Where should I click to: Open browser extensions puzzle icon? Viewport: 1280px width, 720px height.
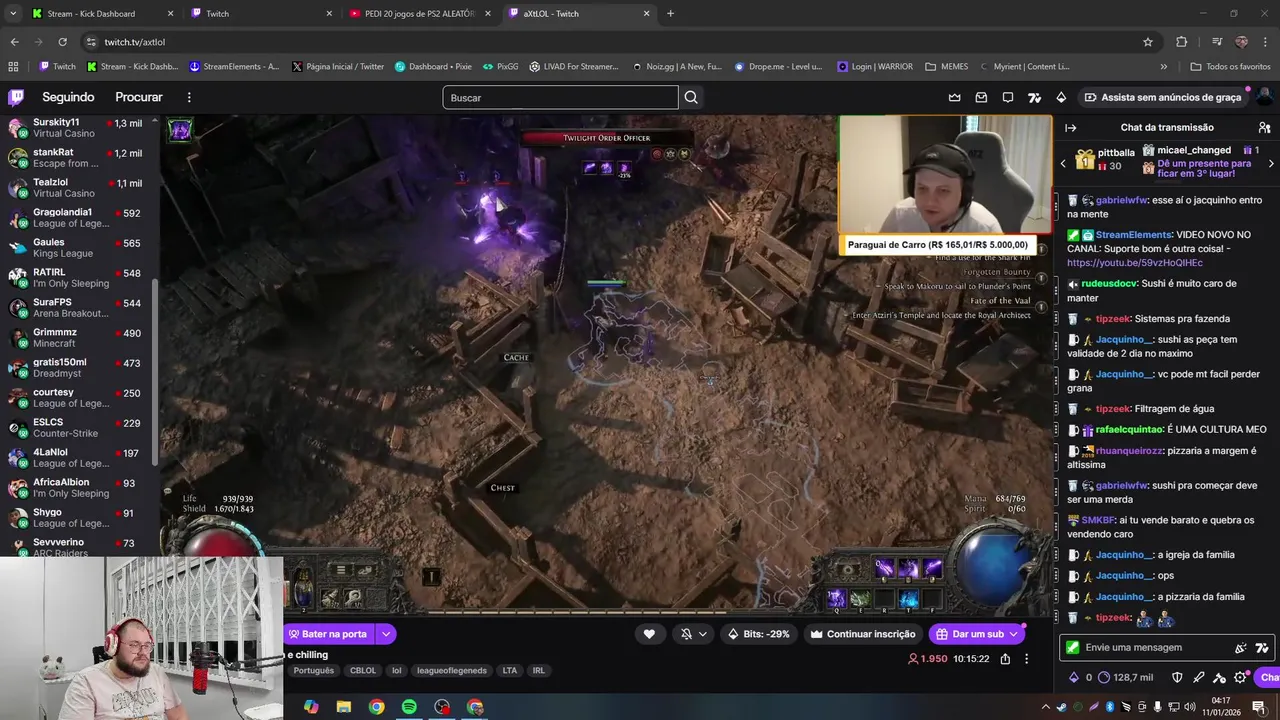click(x=1181, y=42)
